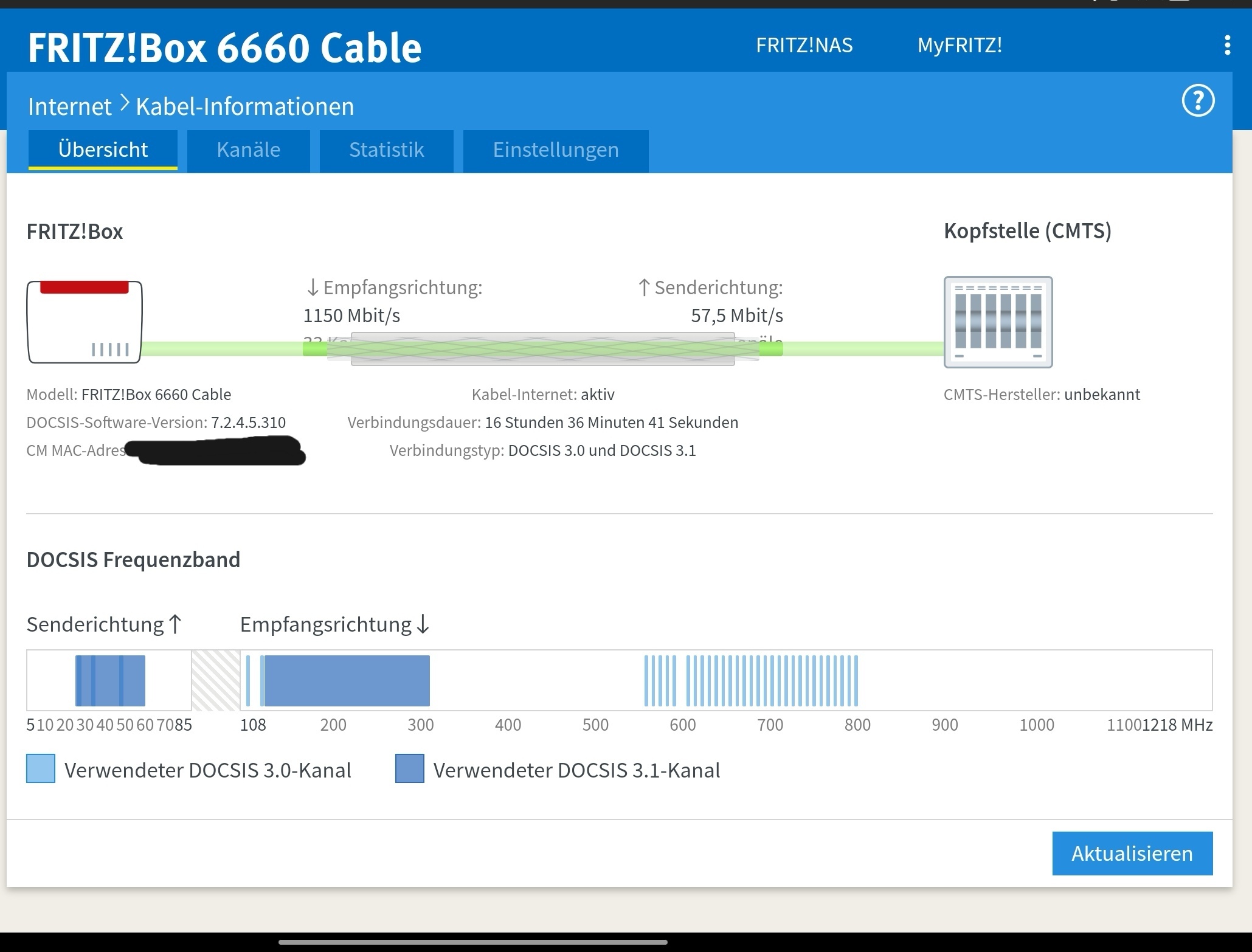Viewport: 1252px width, 952px height.
Task: Switch to the Kanäle tab
Action: point(248,150)
